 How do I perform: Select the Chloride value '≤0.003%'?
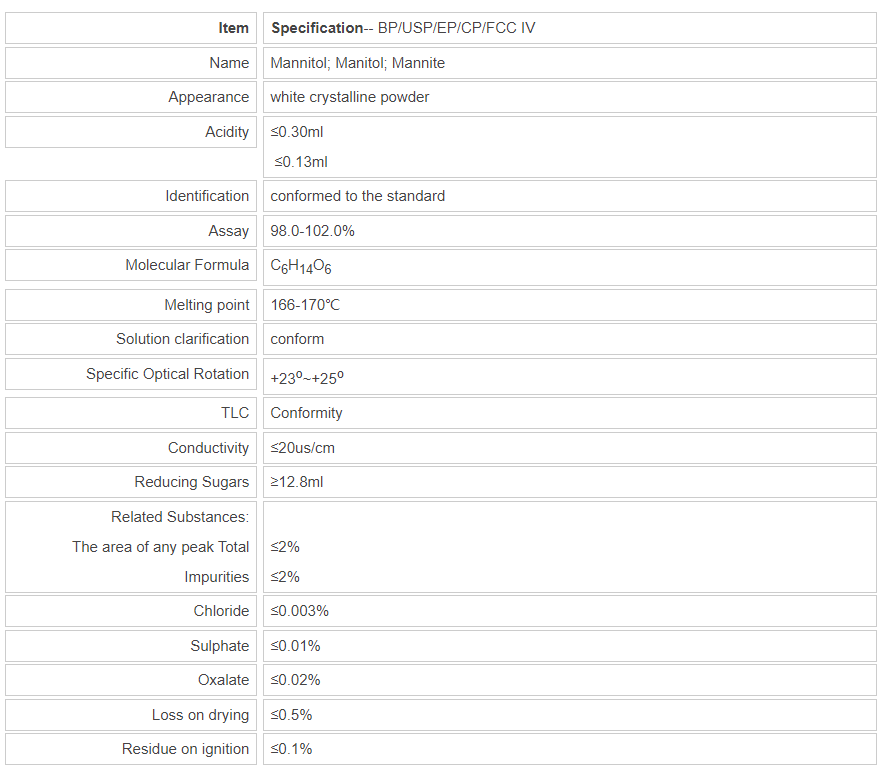click(x=299, y=611)
